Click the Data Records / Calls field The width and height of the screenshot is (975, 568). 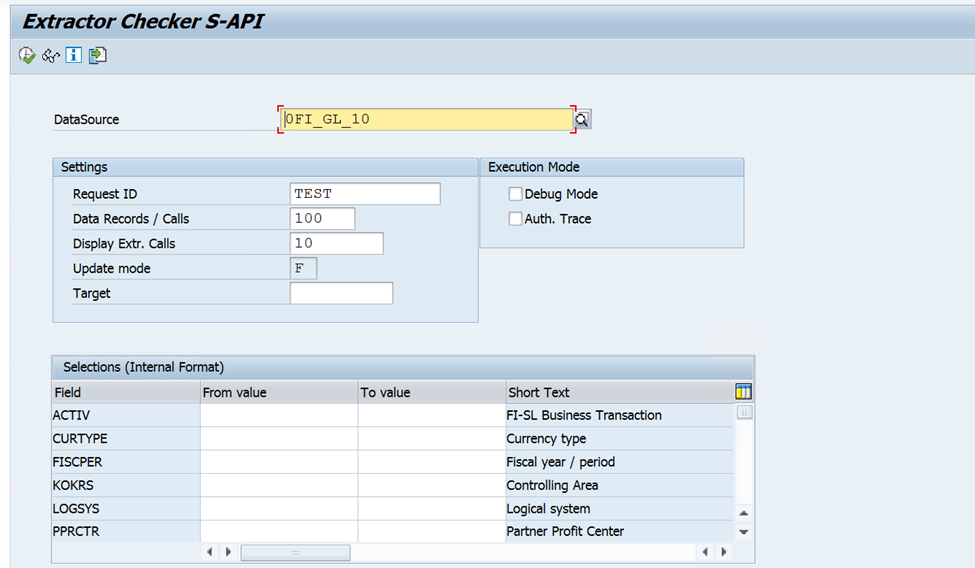(x=322, y=219)
